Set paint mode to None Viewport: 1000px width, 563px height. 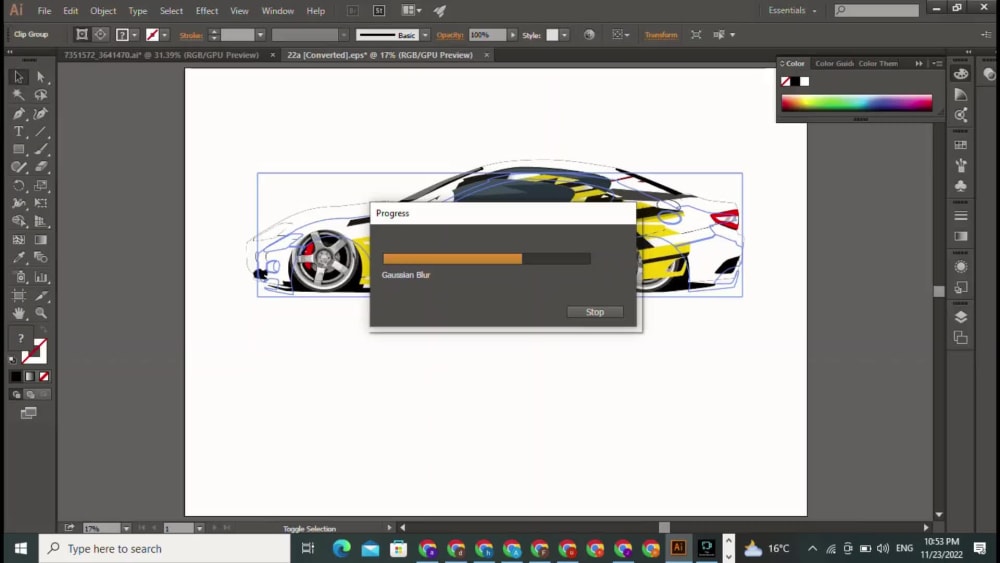44,377
